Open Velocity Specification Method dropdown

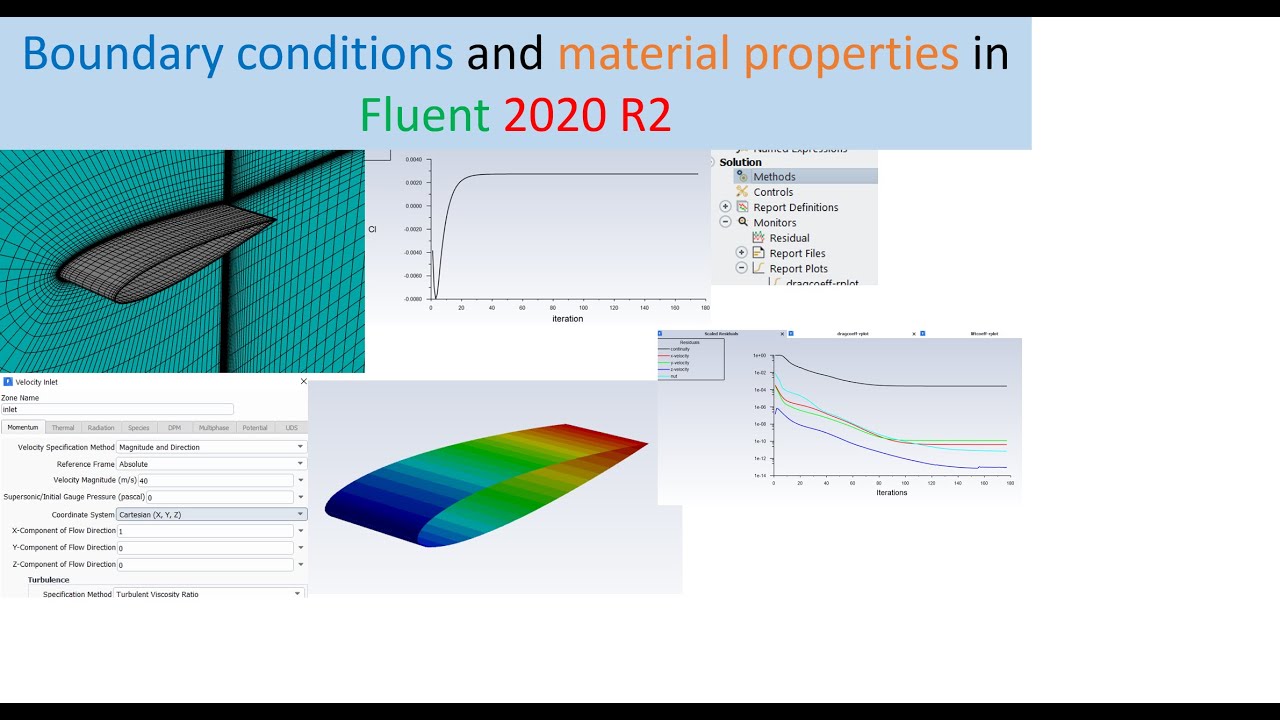tap(211, 447)
